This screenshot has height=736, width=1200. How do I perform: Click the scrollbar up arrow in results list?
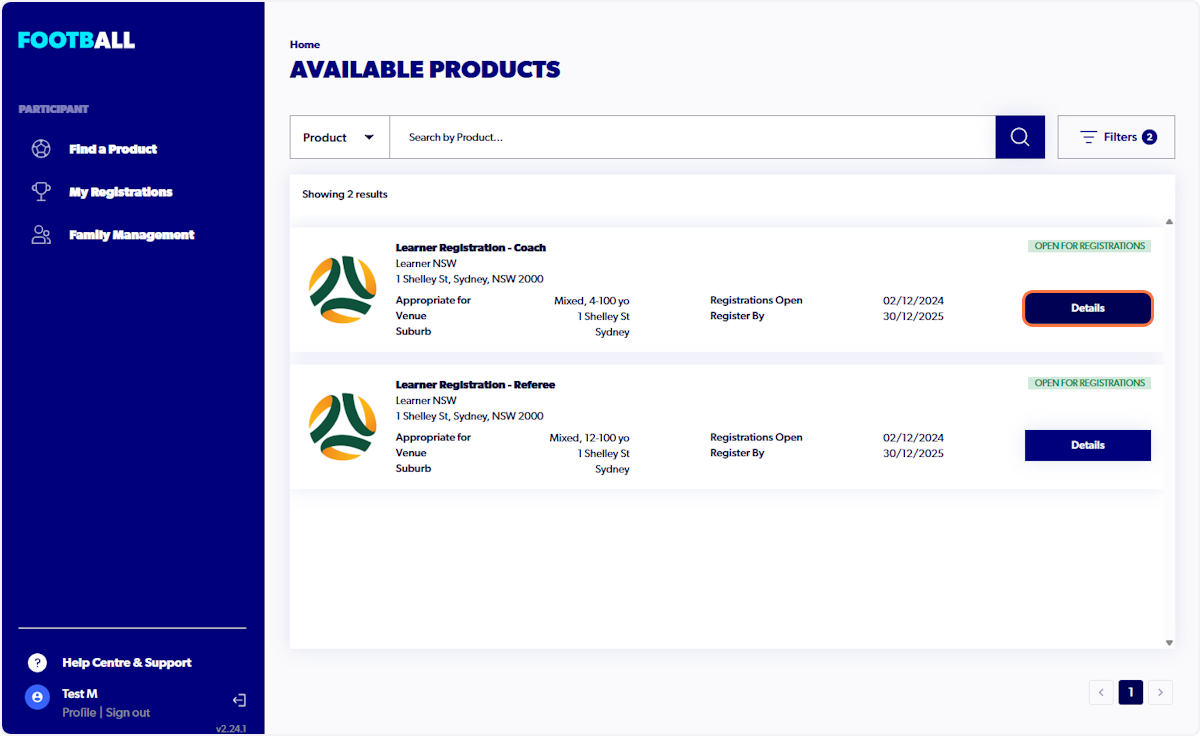[x=1169, y=222]
